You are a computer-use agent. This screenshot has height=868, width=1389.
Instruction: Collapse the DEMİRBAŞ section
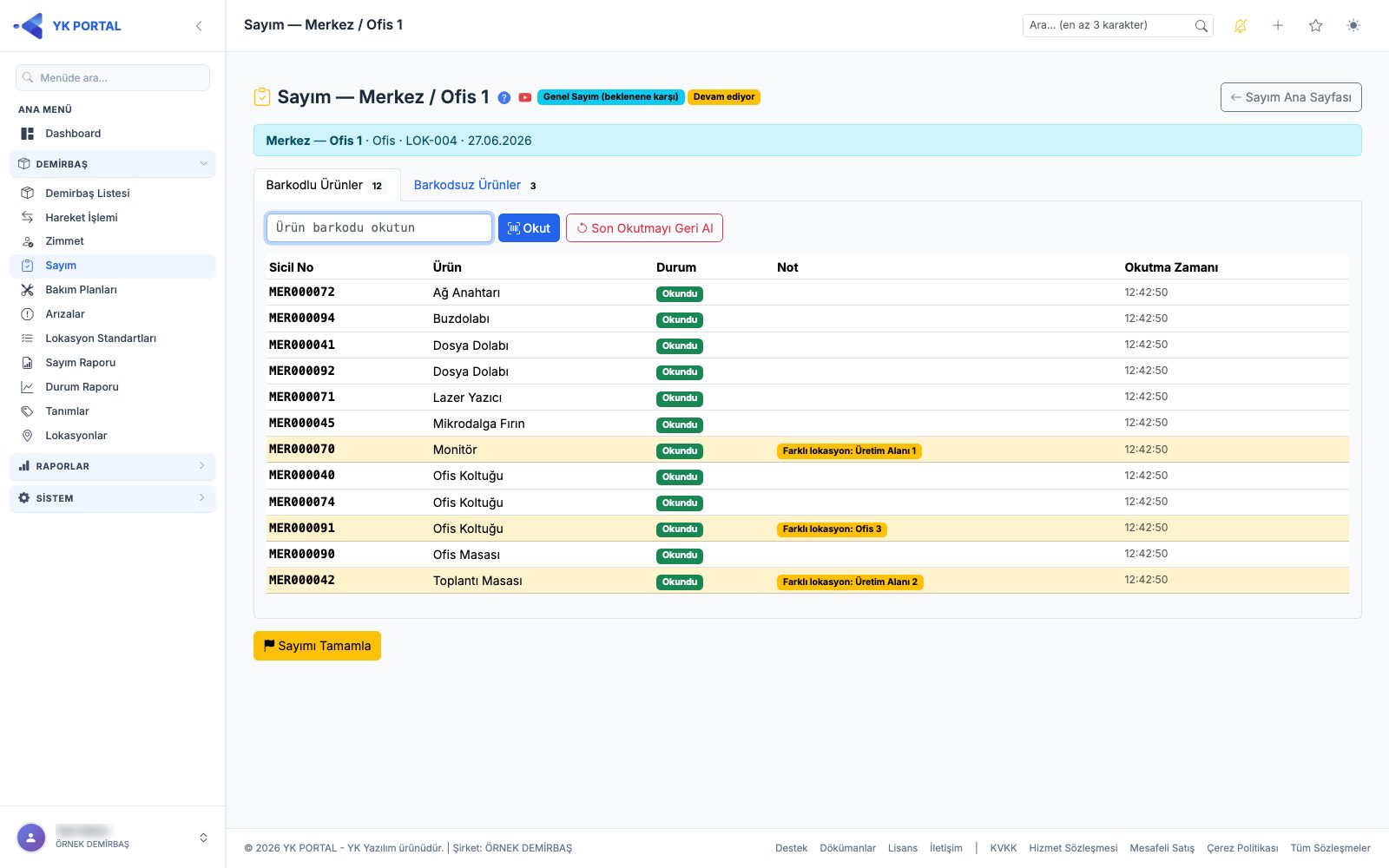113,164
